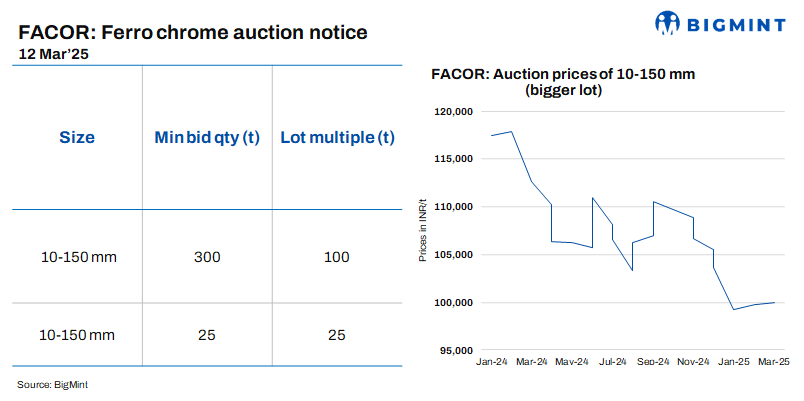Click the 300 min bid quantity cell

(206, 257)
